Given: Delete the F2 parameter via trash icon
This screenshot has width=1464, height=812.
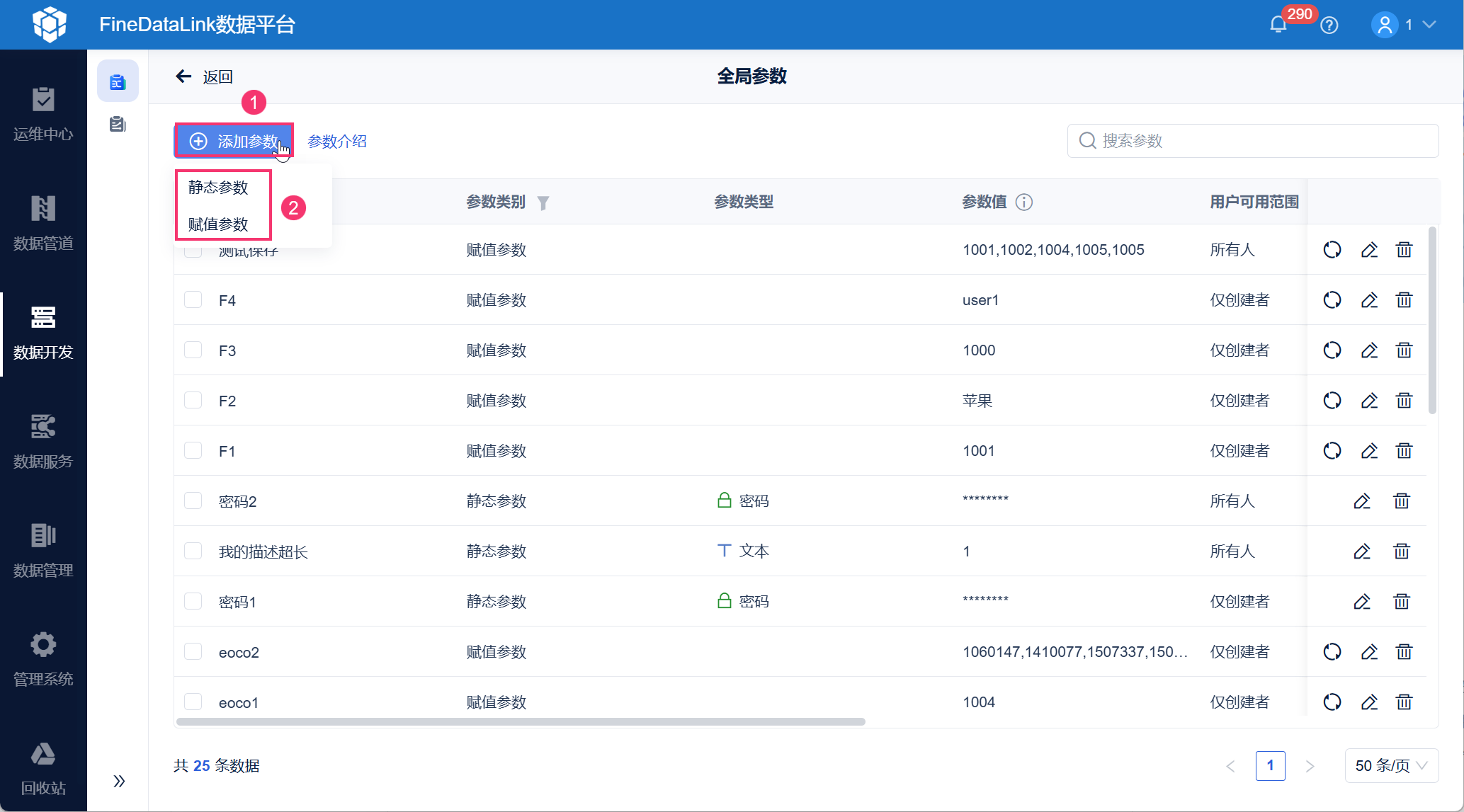Looking at the screenshot, I should point(1404,401).
